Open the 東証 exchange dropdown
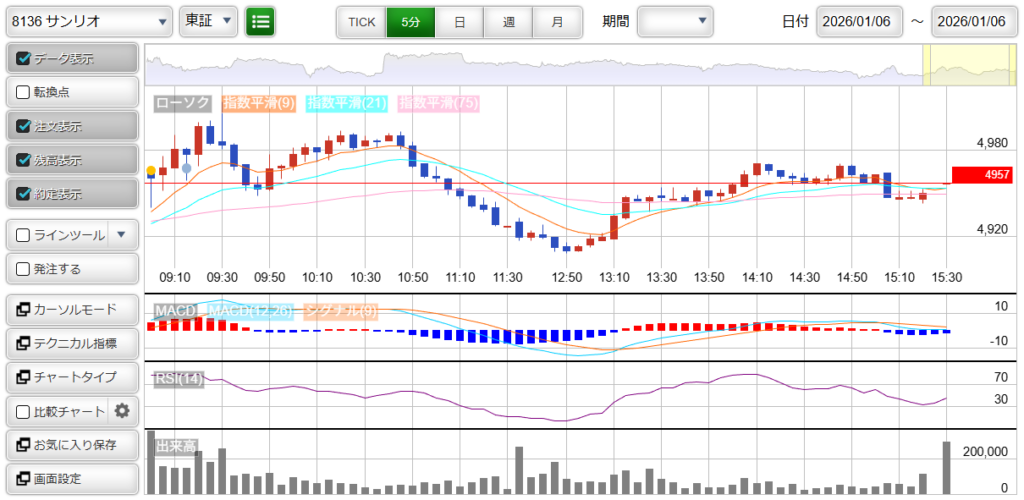 click(209, 21)
